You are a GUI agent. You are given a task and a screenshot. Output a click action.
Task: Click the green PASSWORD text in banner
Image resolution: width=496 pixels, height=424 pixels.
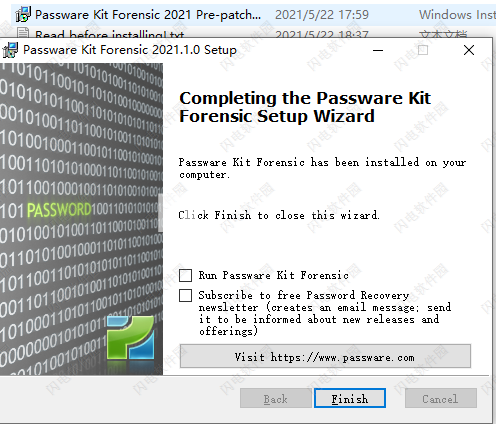coord(59,210)
